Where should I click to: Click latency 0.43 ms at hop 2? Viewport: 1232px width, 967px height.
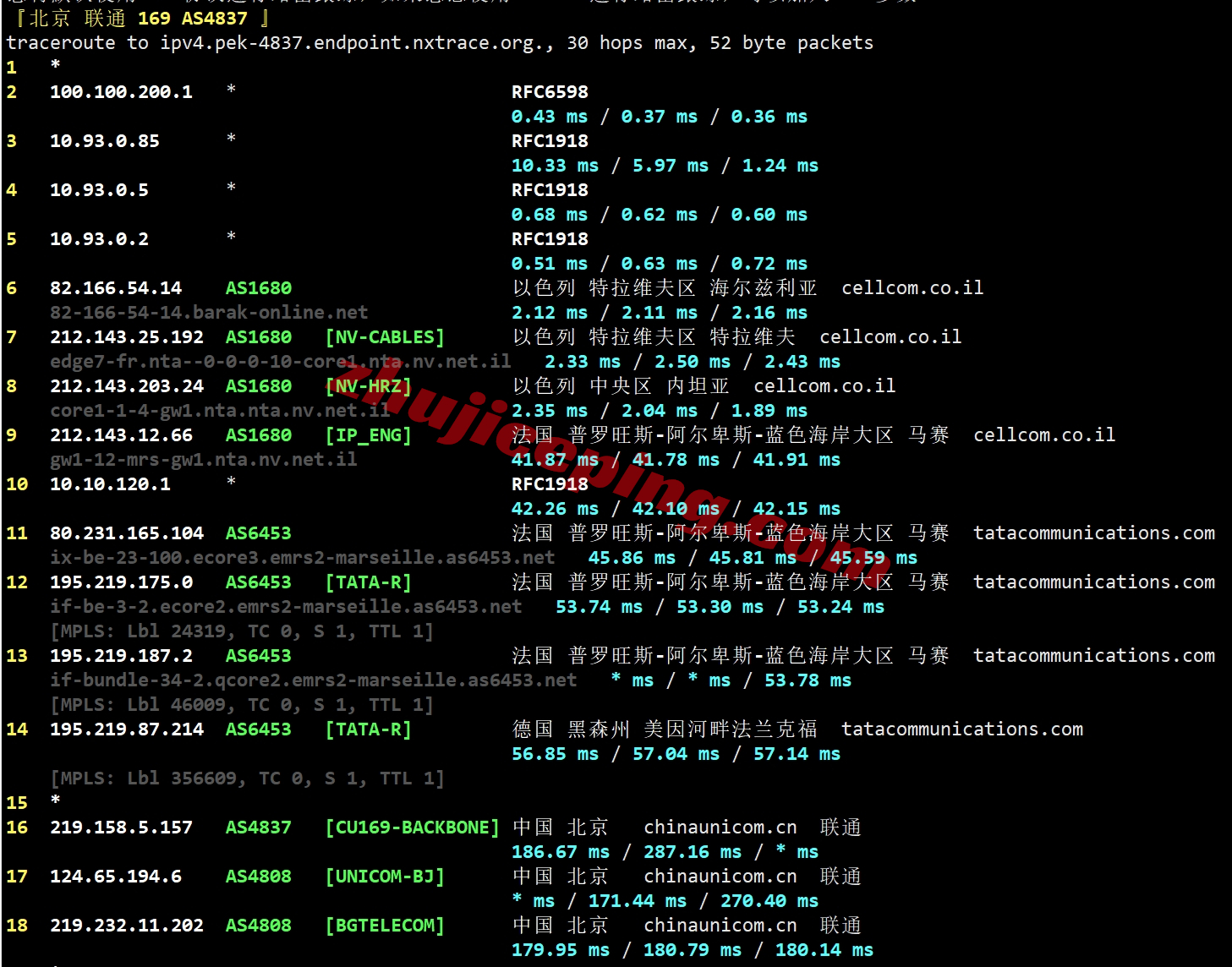(550, 117)
